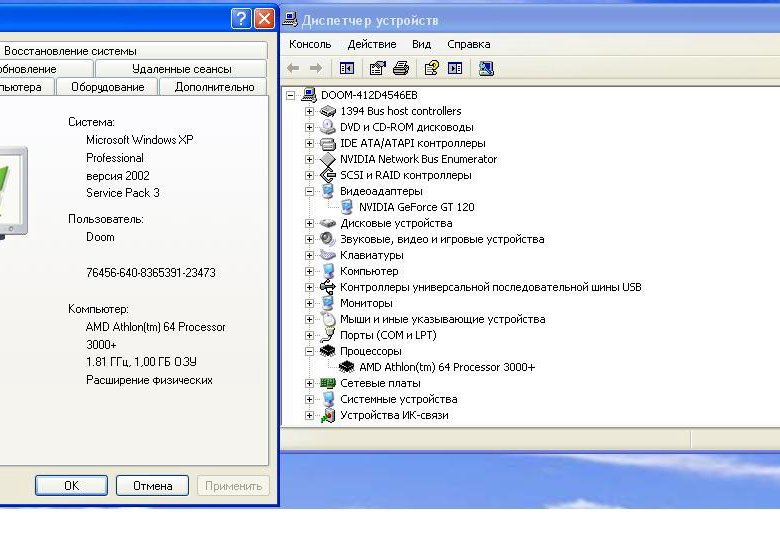Image resolution: width=780 pixels, height=540 pixels.
Task: Click the help question mark title button
Action: click(241, 19)
